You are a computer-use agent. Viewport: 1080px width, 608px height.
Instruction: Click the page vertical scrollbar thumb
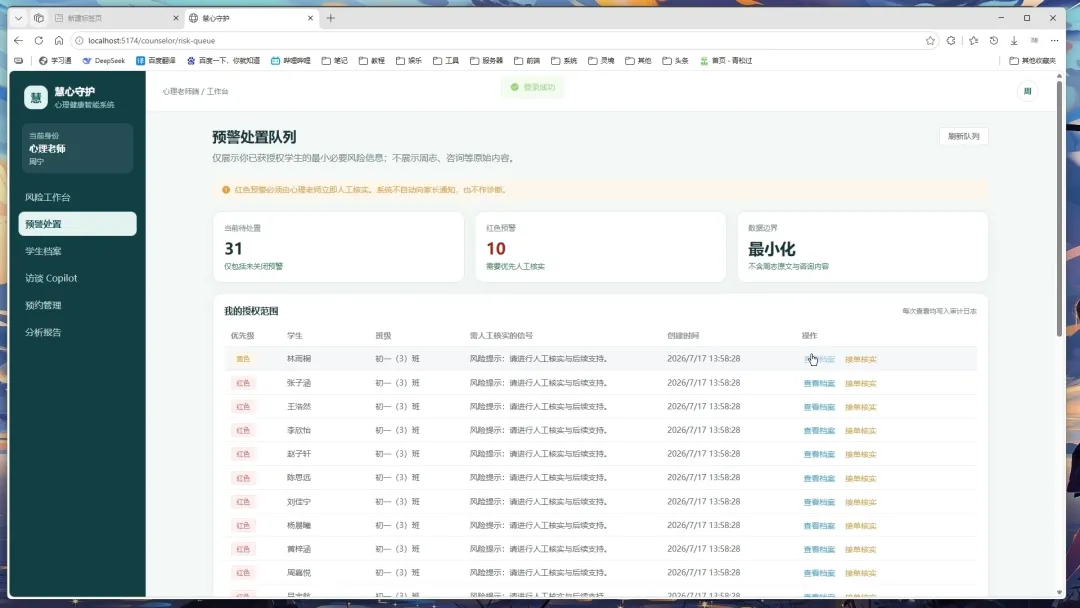[1059, 207]
